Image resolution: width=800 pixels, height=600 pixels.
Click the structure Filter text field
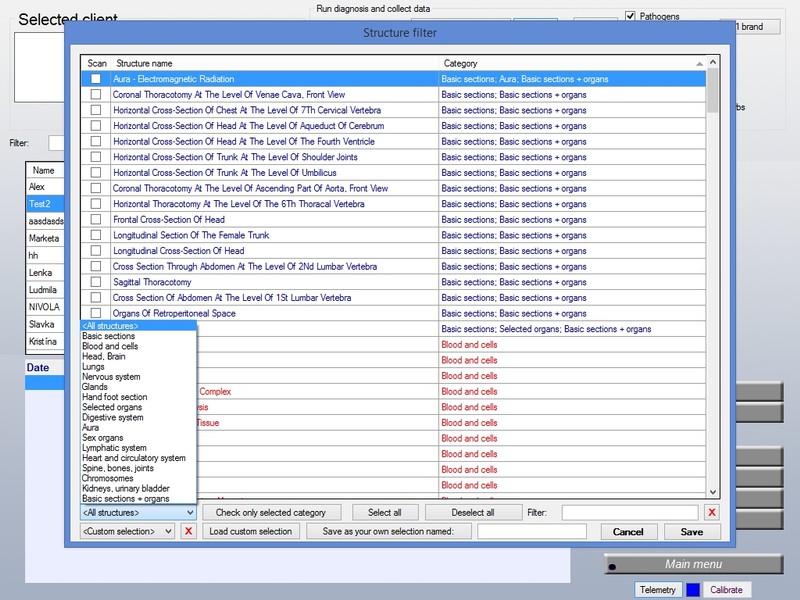click(x=630, y=512)
